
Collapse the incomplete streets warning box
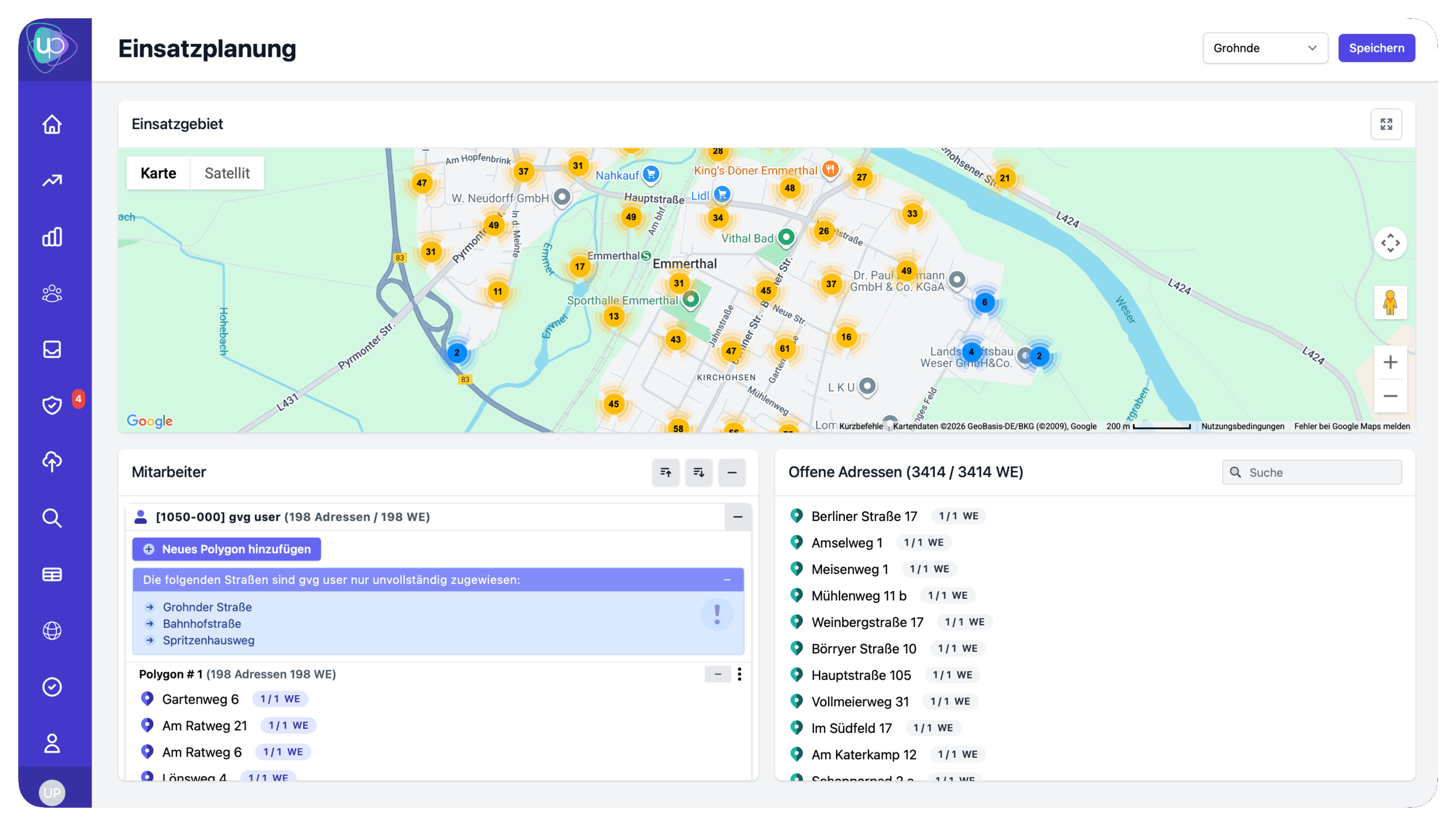727,580
